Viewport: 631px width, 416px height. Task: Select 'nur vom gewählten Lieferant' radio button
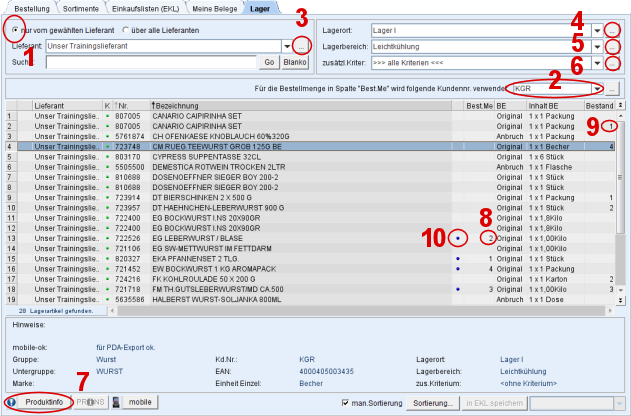click(x=14, y=29)
